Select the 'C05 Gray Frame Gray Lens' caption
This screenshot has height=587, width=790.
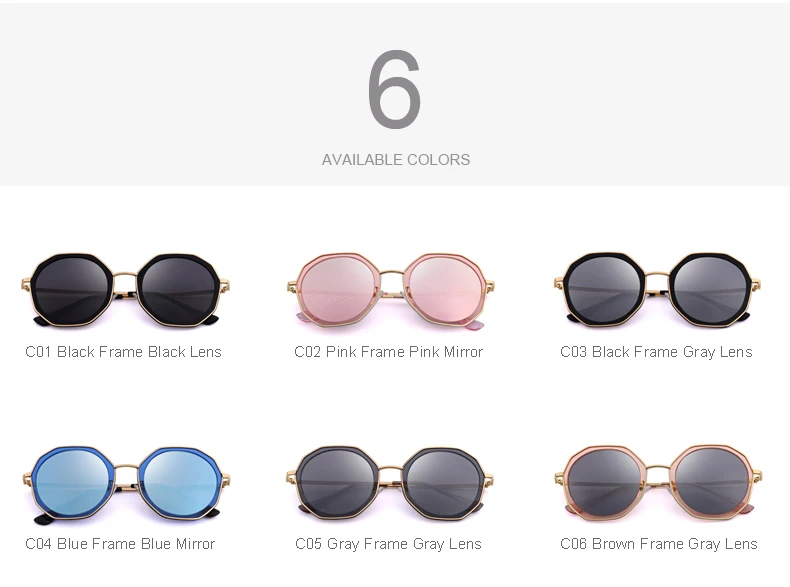(x=388, y=544)
